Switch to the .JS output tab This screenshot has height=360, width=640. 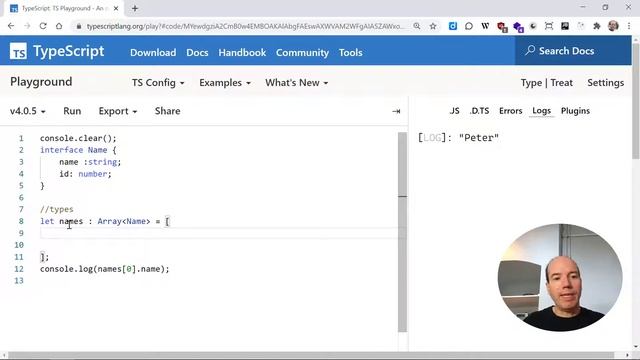454,111
